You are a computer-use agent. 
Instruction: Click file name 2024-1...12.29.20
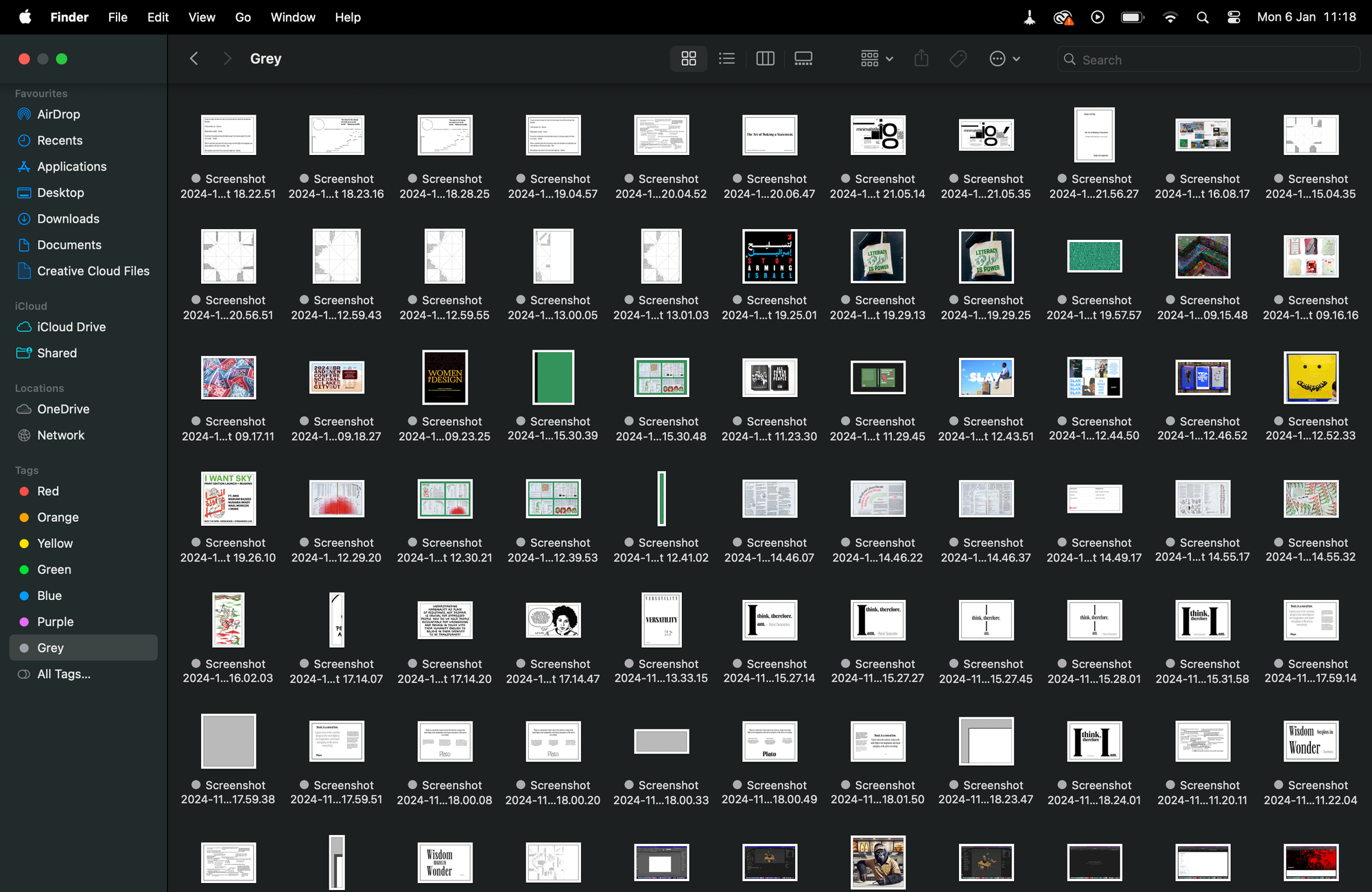[336, 557]
